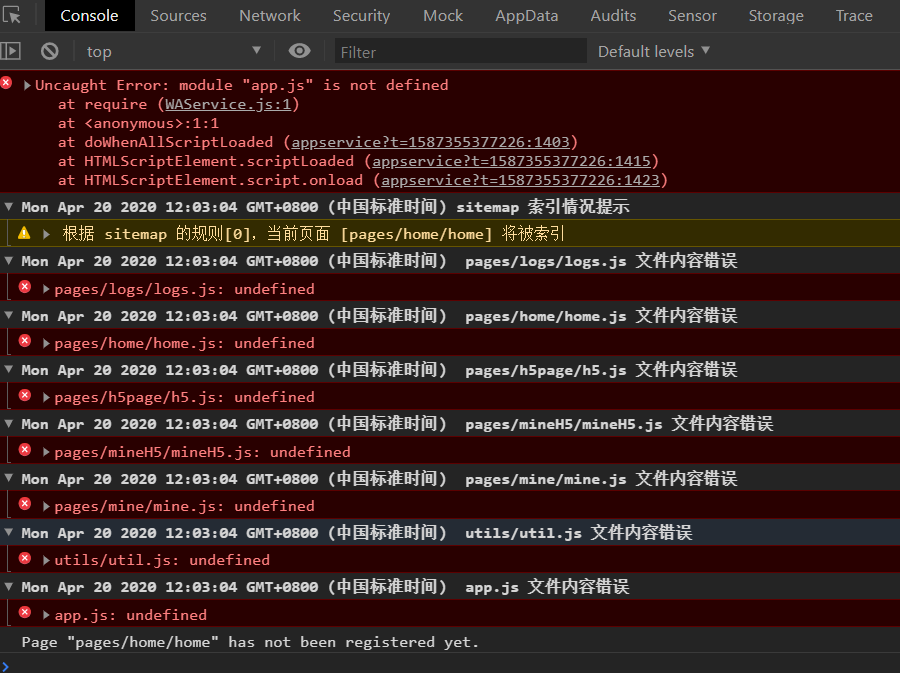
Task: Collapse the utils/util.js 文件内容错误 group
Action: (x=9, y=532)
